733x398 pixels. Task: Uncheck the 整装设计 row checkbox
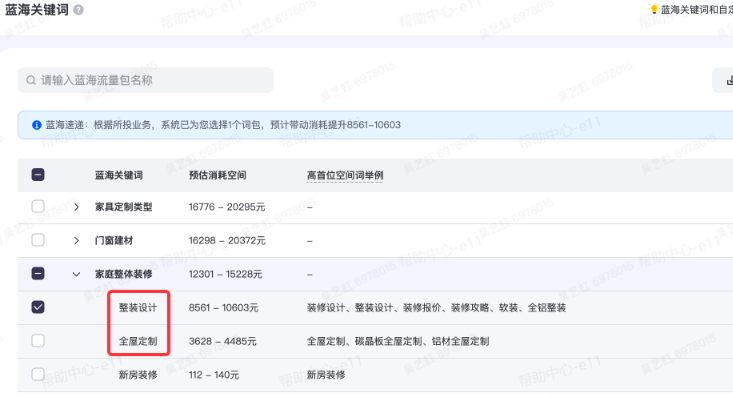38,307
